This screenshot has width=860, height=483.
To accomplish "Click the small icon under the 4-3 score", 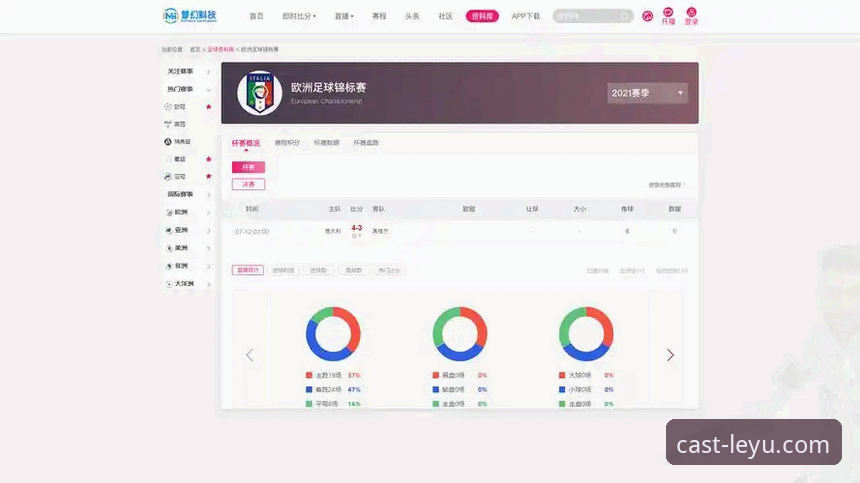I will pos(357,236).
